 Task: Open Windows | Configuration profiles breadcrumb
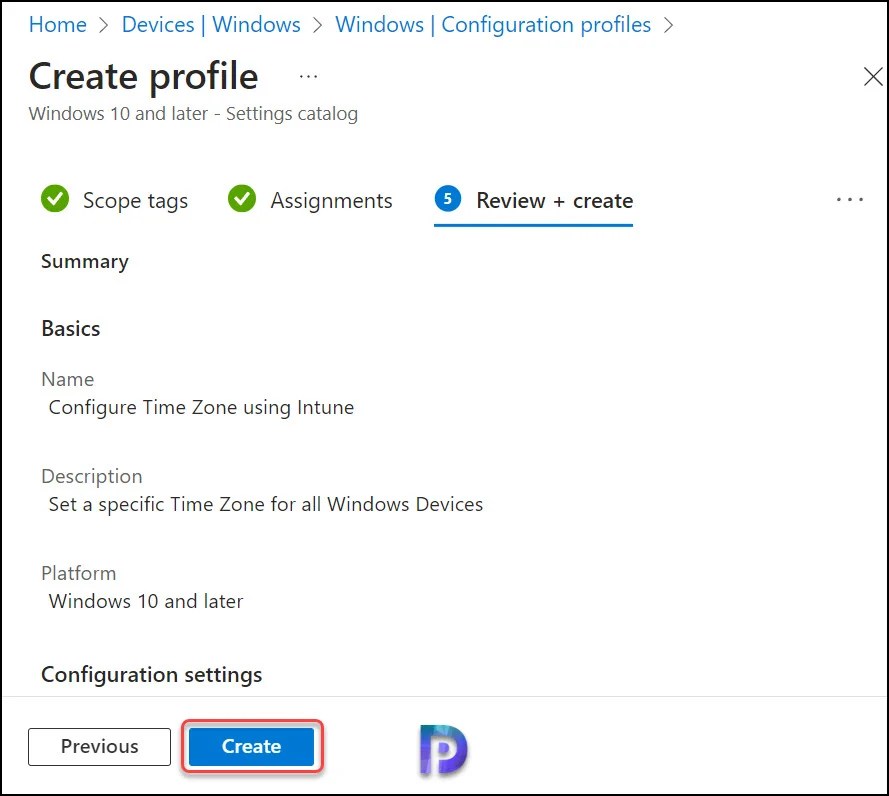click(x=492, y=25)
